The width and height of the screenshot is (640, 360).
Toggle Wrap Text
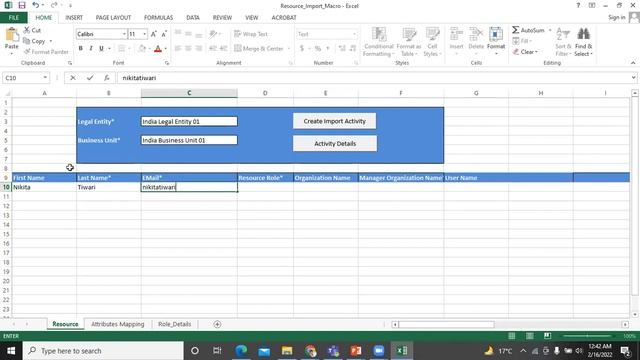pos(251,34)
